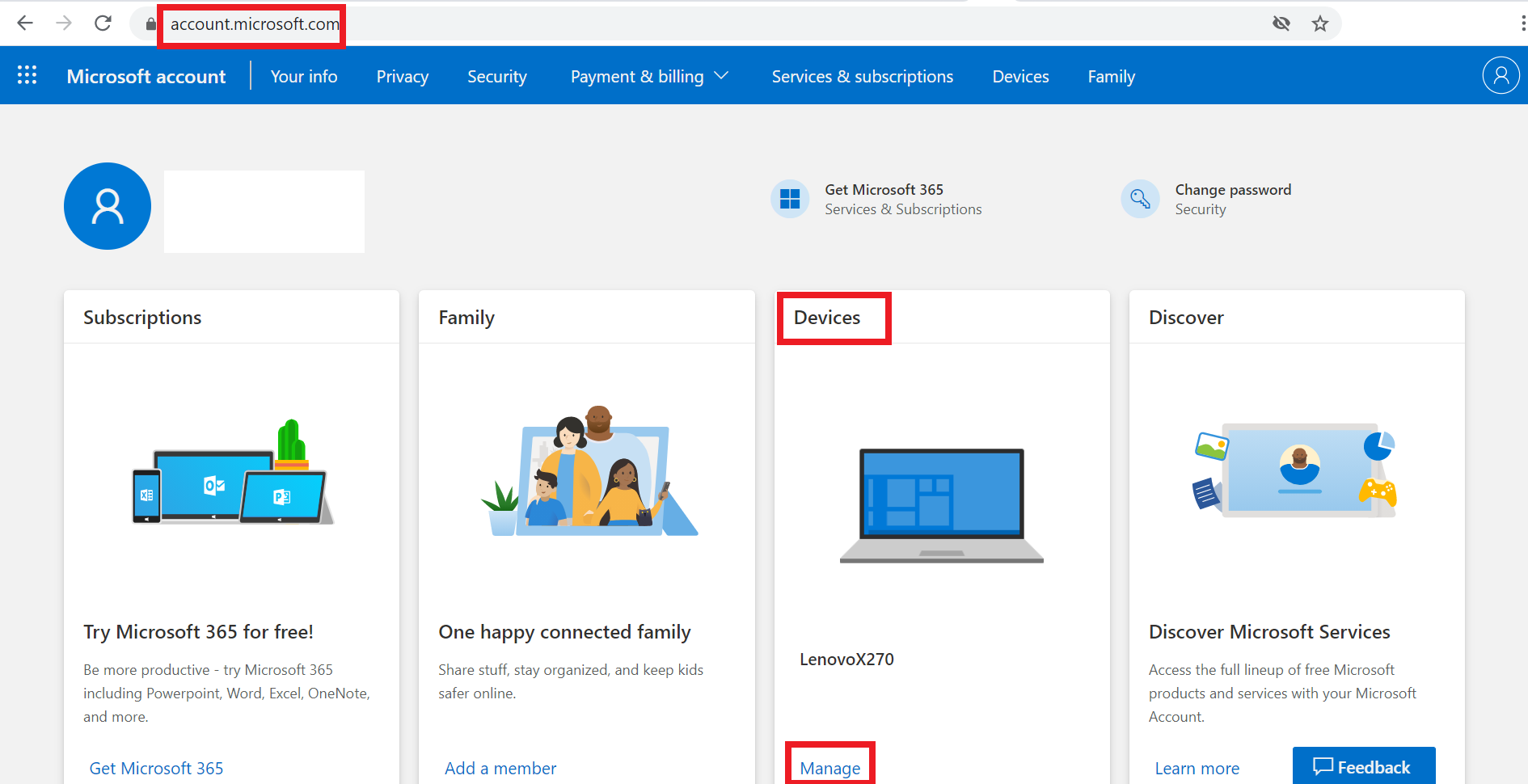
Task: View site security lock info
Action: 150,24
